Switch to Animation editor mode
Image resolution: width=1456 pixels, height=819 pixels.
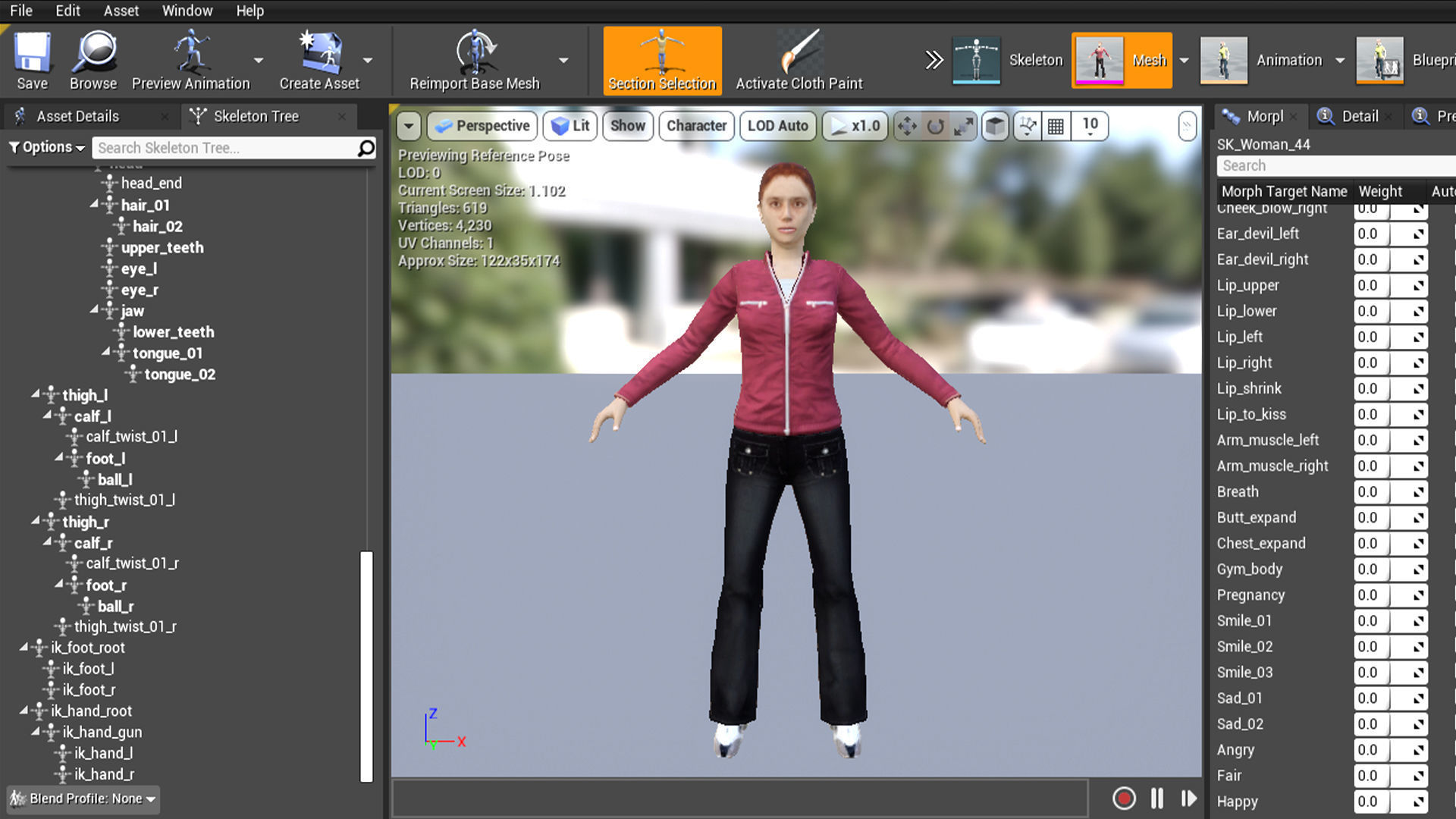(1262, 60)
